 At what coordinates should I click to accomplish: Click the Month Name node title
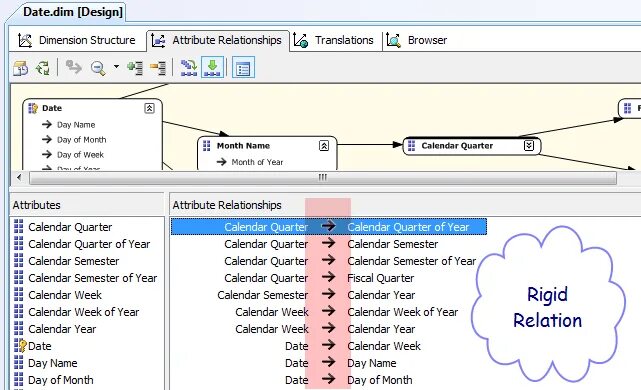(243, 146)
